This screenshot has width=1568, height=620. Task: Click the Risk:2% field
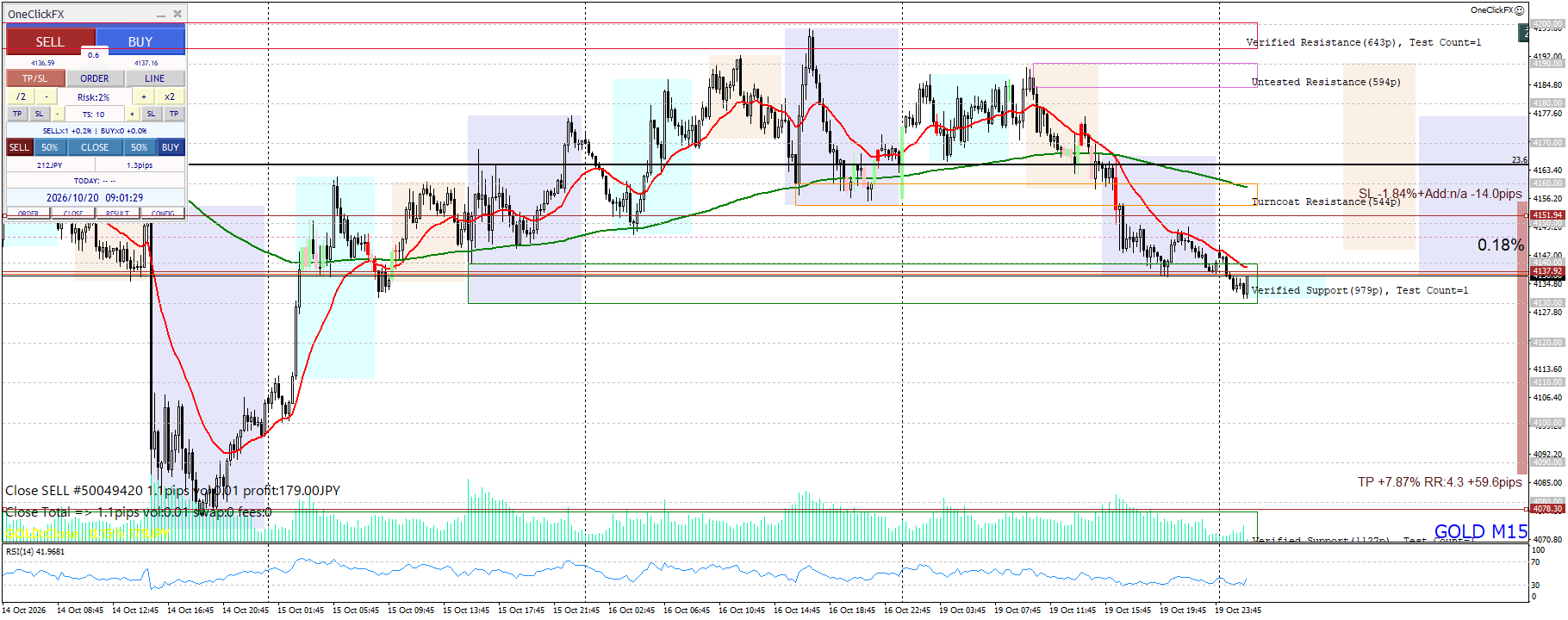coord(94,97)
